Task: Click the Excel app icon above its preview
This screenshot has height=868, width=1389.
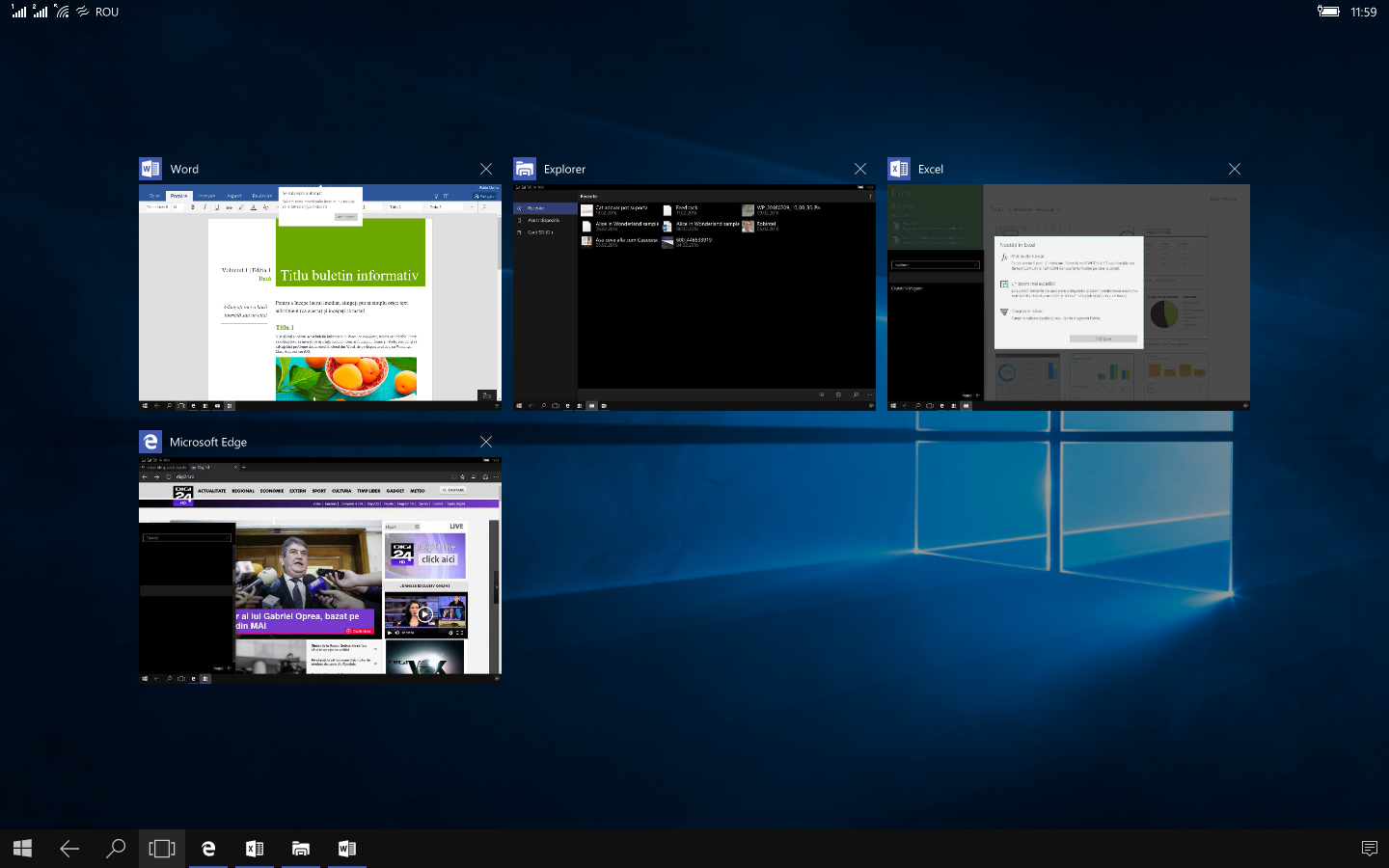Action: [x=899, y=169]
